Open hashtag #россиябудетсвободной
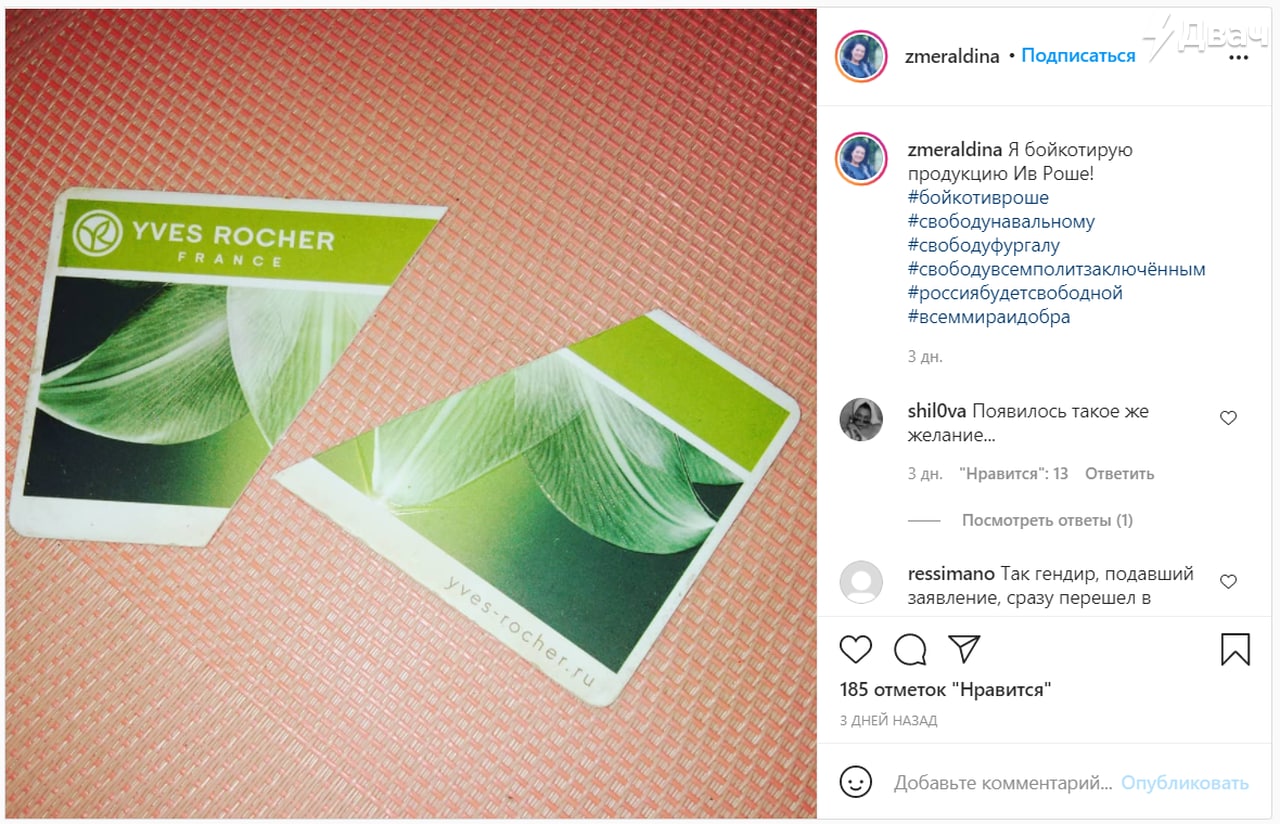Screen dimensions: 1280x824 [1015, 294]
